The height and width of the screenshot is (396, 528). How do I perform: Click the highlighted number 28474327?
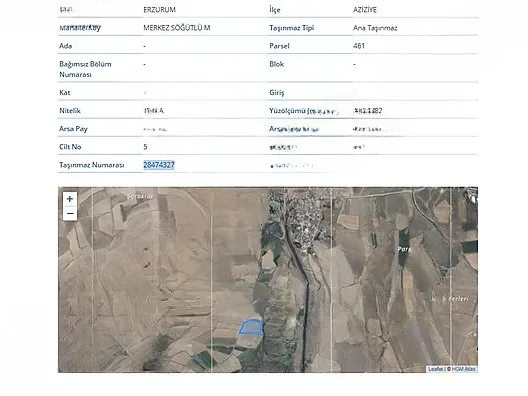tap(159, 165)
